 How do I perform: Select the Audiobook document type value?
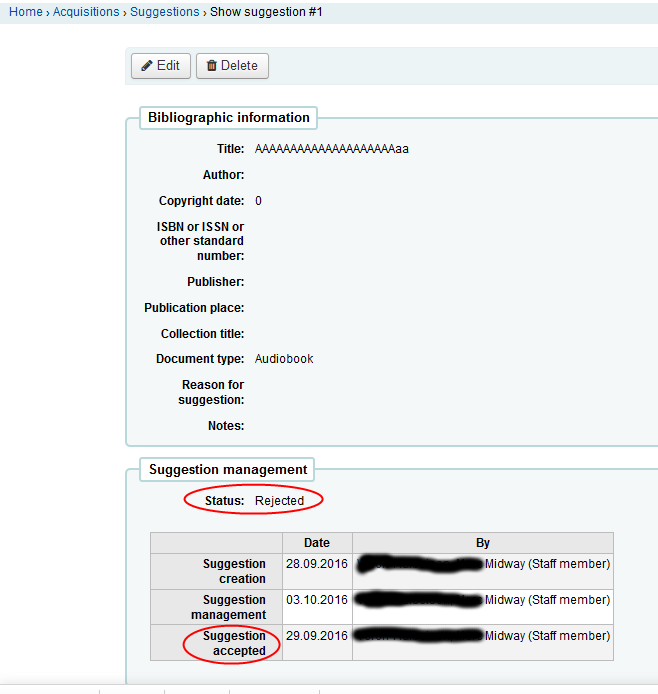[x=284, y=359]
